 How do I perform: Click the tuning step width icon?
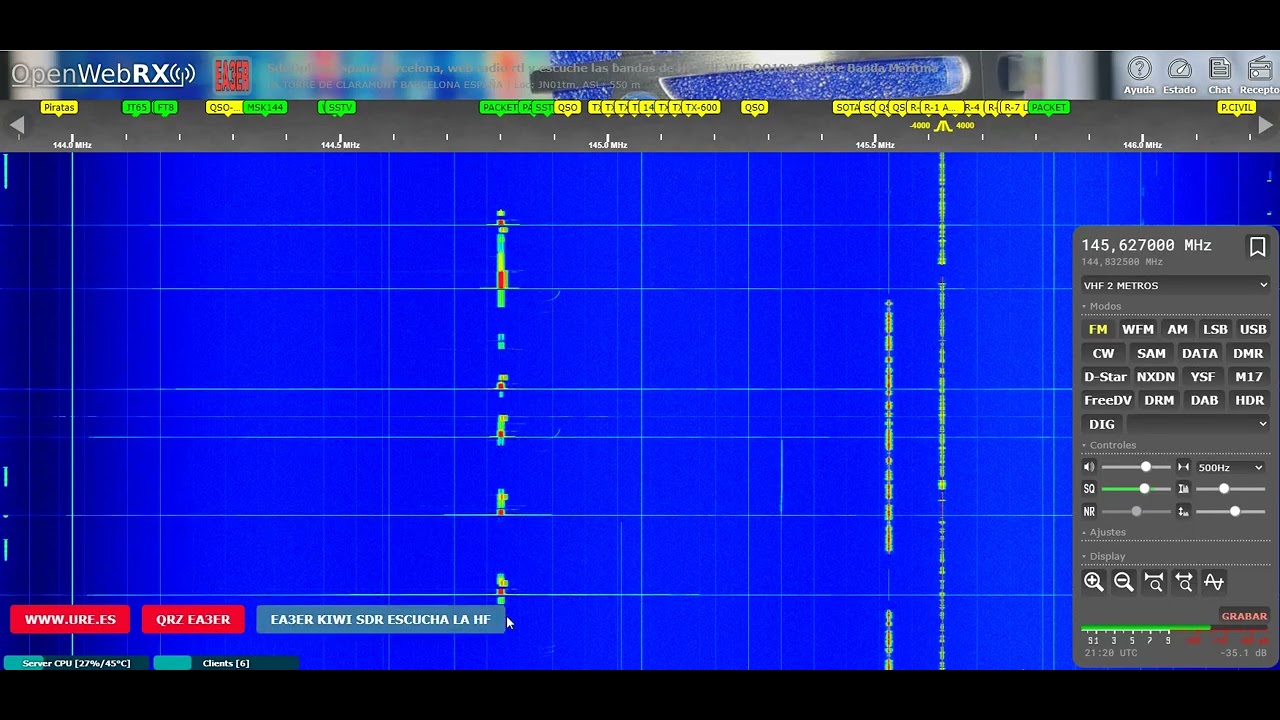1183,467
